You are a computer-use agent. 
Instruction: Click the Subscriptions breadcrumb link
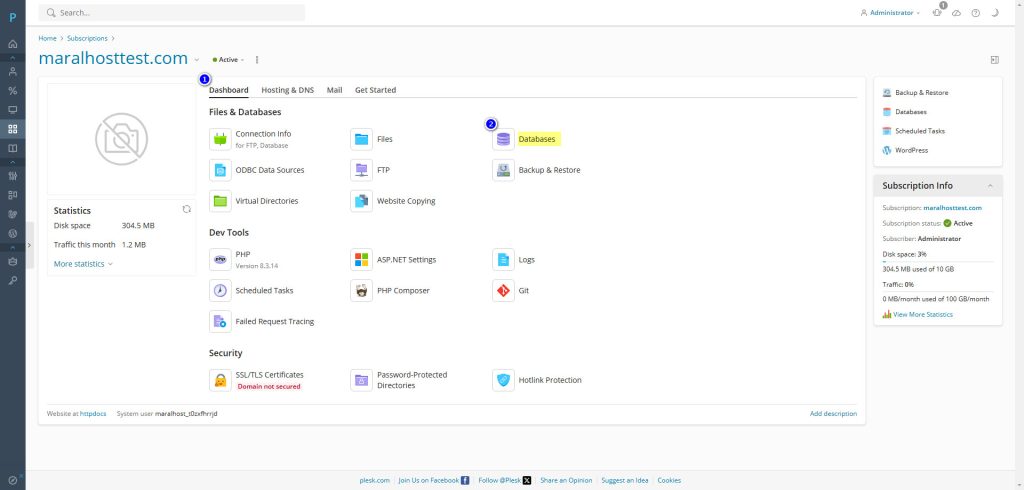coord(88,39)
